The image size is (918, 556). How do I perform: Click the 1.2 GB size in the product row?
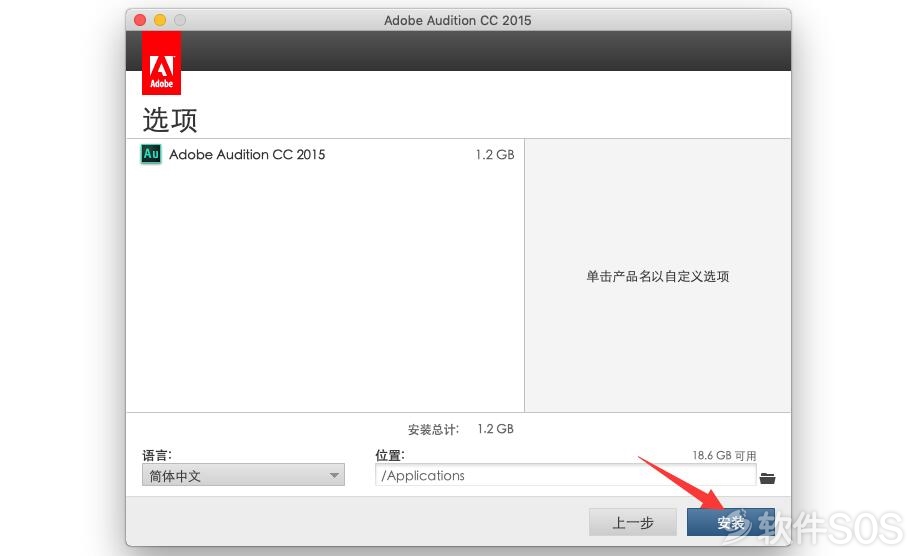pyautogui.click(x=495, y=155)
